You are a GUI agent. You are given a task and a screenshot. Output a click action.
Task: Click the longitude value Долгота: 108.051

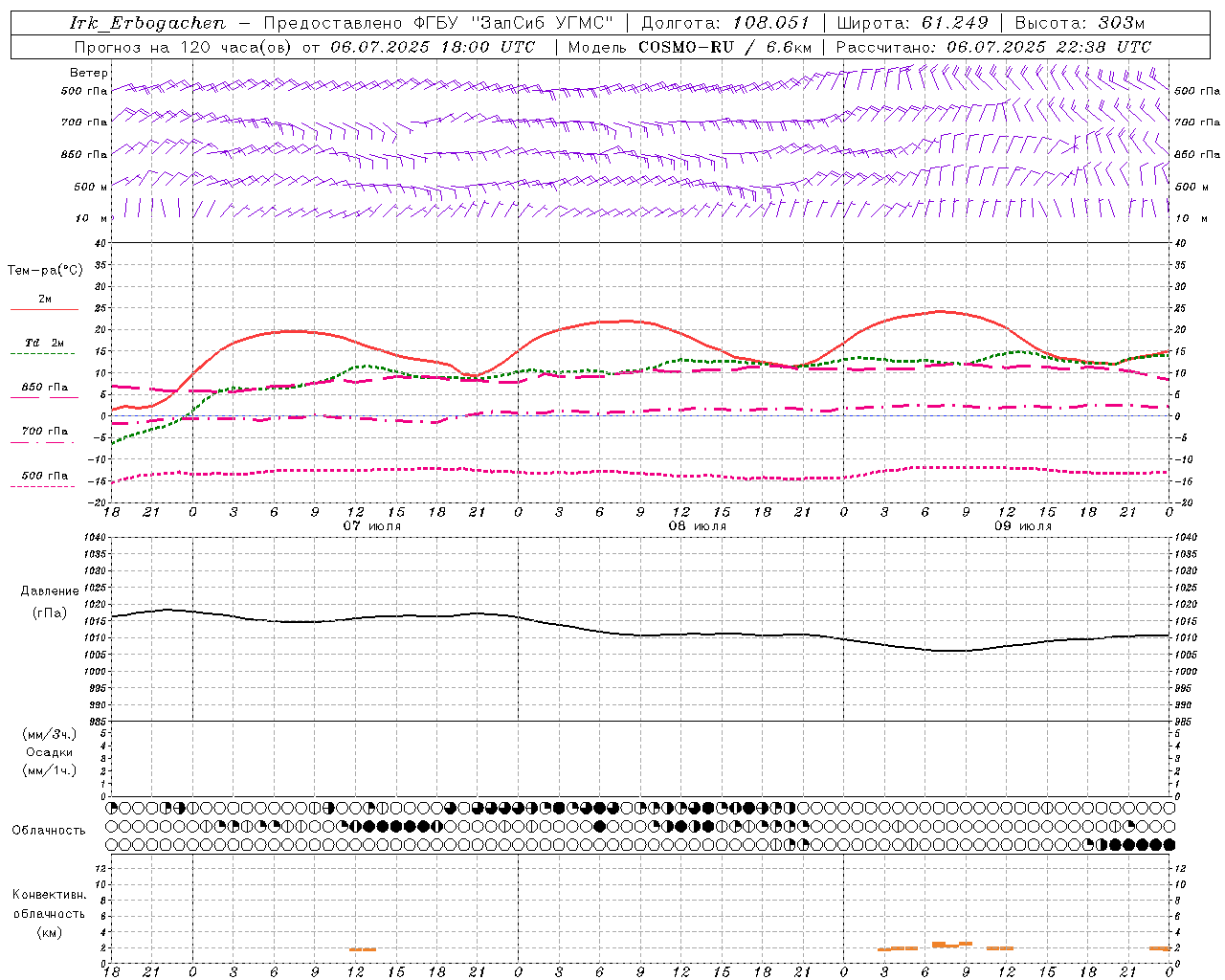coord(724,23)
